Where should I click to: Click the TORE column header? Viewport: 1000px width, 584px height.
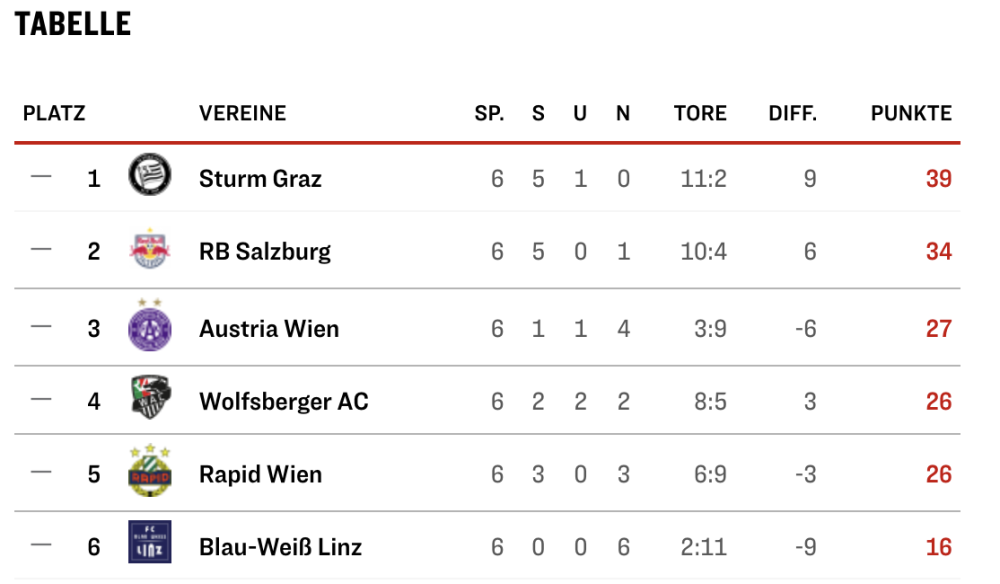(700, 114)
